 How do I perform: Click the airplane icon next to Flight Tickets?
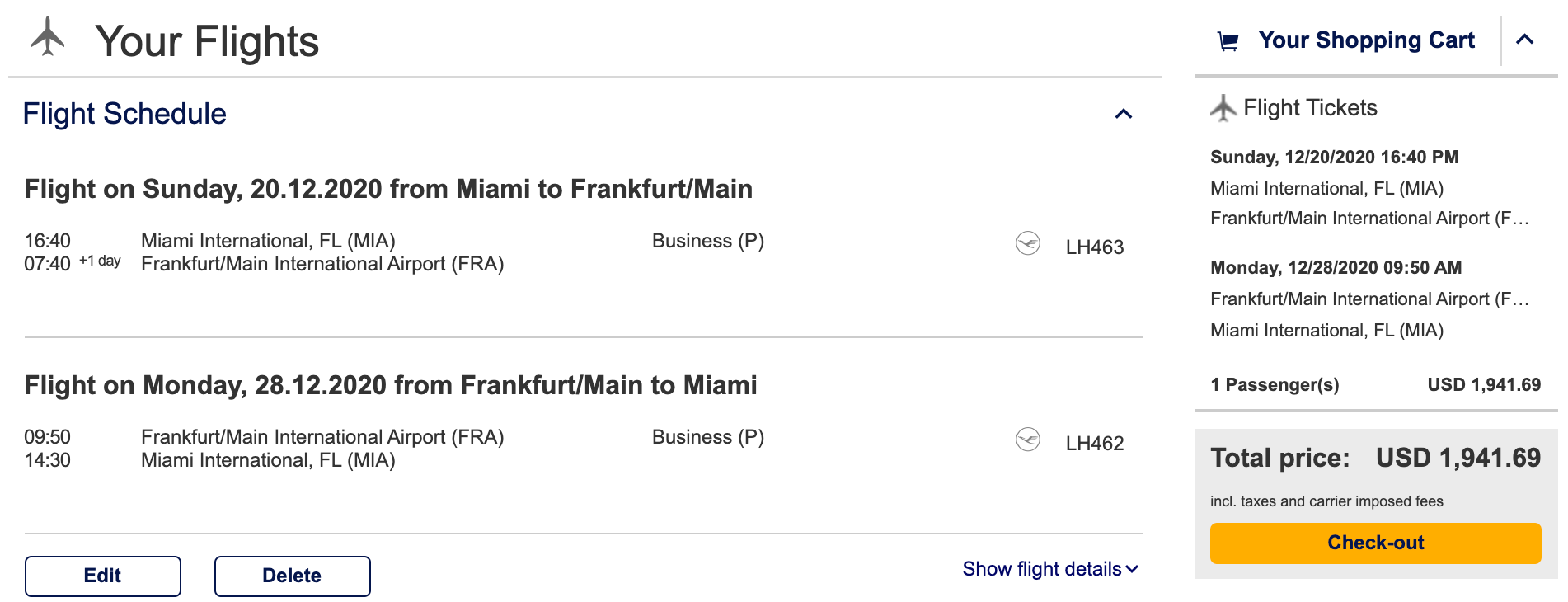pyautogui.click(x=1223, y=108)
